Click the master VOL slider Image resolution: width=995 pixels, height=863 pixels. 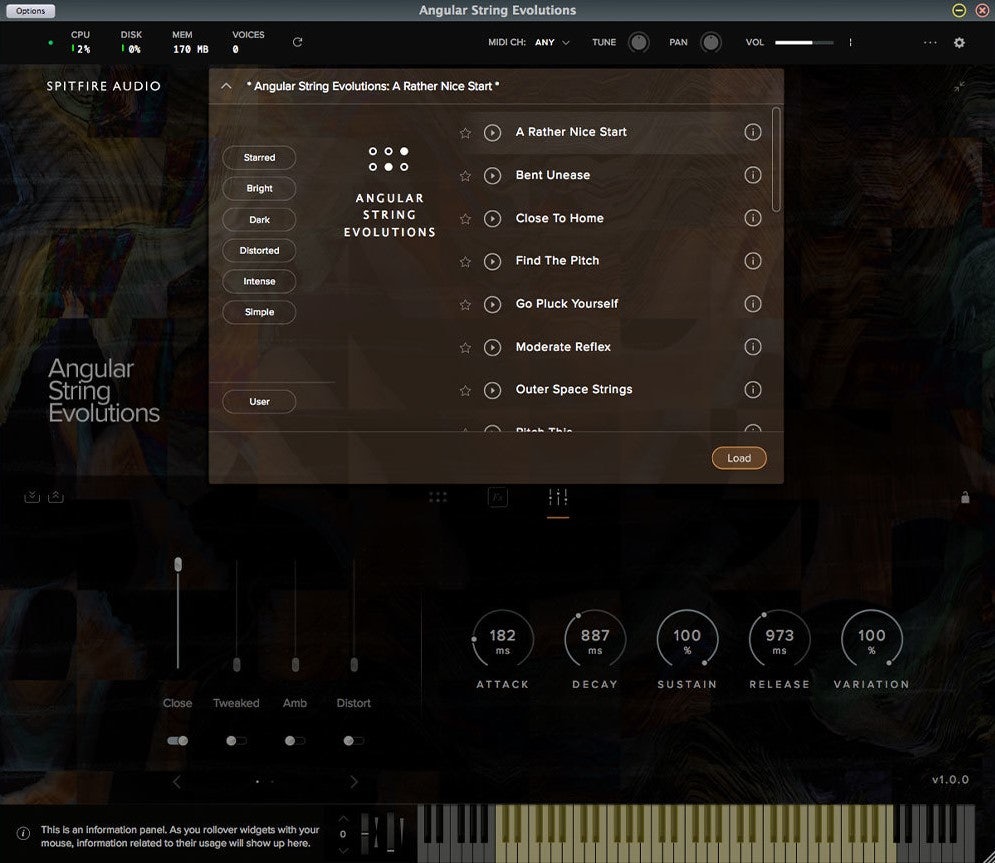804,43
